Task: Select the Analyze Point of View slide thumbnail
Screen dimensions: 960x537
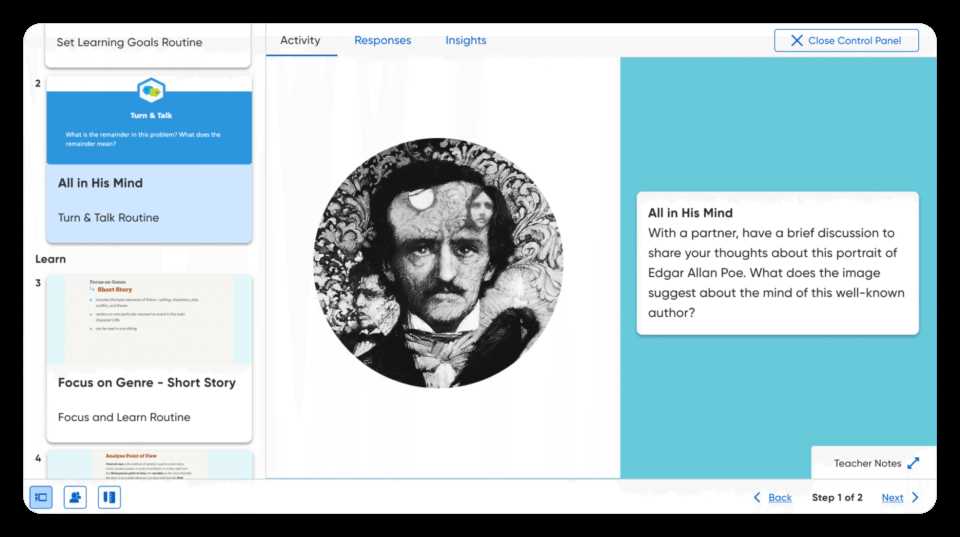Action: tap(149, 465)
